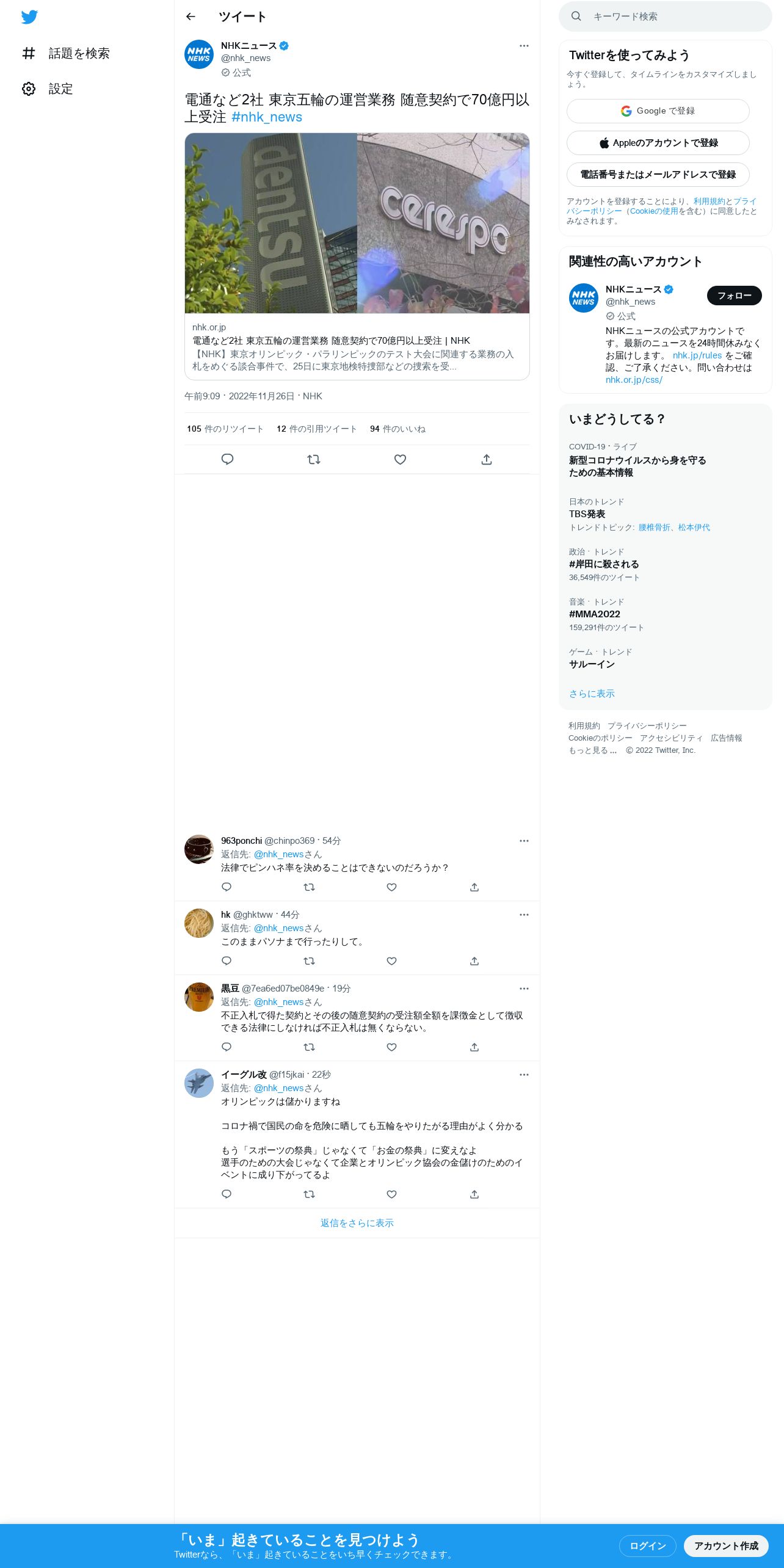Click the Google で登録 button
Image resolution: width=784 pixels, height=1568 pixels.
[x=658, y=111]
